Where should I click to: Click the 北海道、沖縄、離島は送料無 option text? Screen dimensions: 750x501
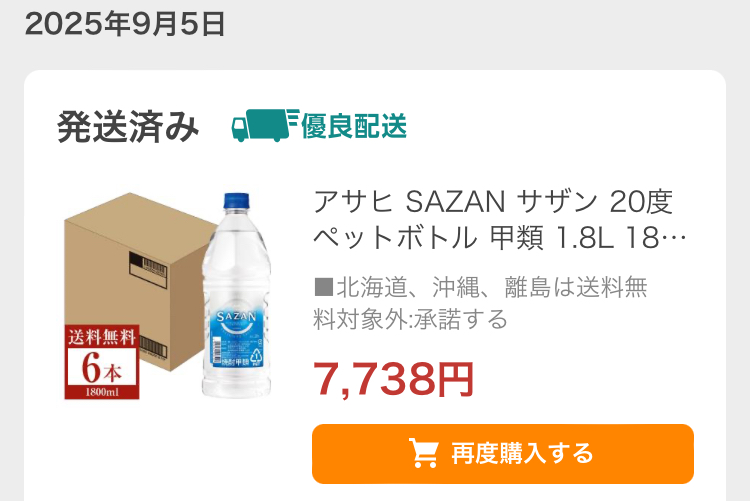coord(492,287)
